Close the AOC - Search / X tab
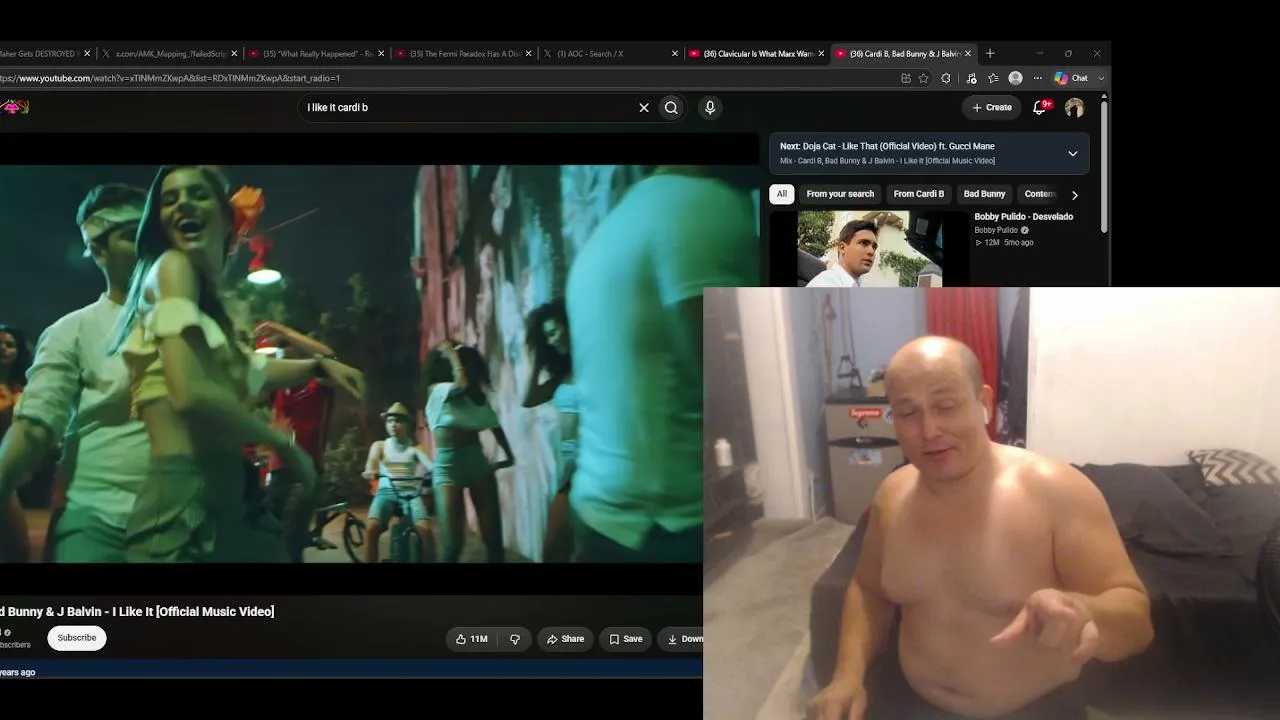1280x720 pixels. 675,54
